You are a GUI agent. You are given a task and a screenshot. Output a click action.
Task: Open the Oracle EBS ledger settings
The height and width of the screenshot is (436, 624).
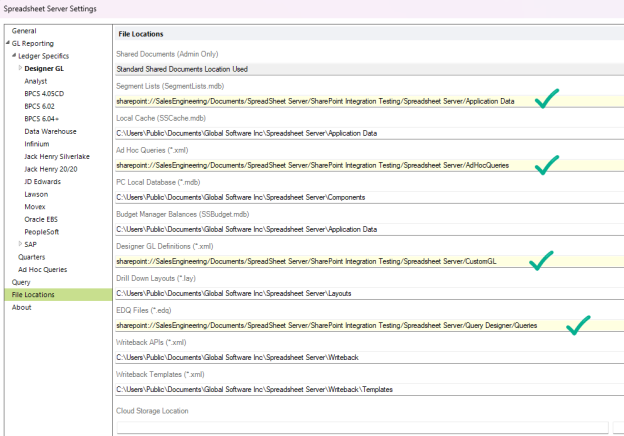click(x=45, y=219)
